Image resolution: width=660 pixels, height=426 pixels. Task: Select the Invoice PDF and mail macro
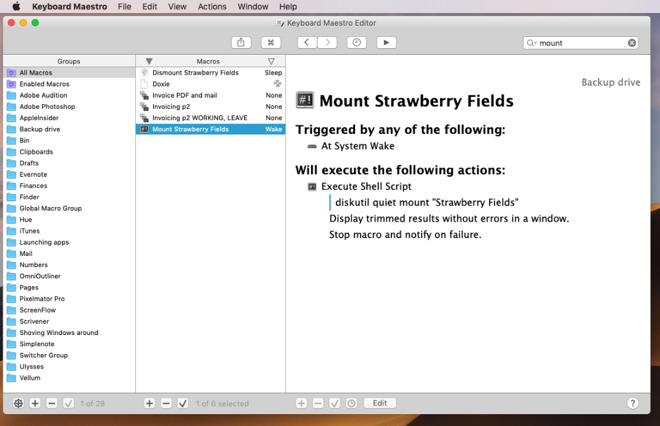point(210,96)
